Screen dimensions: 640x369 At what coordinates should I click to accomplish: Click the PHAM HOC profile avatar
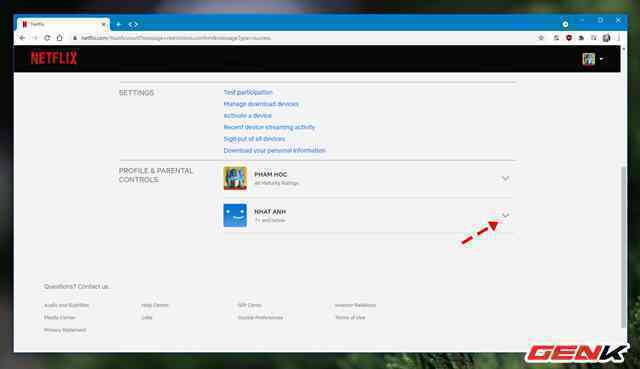pos(235,178)
